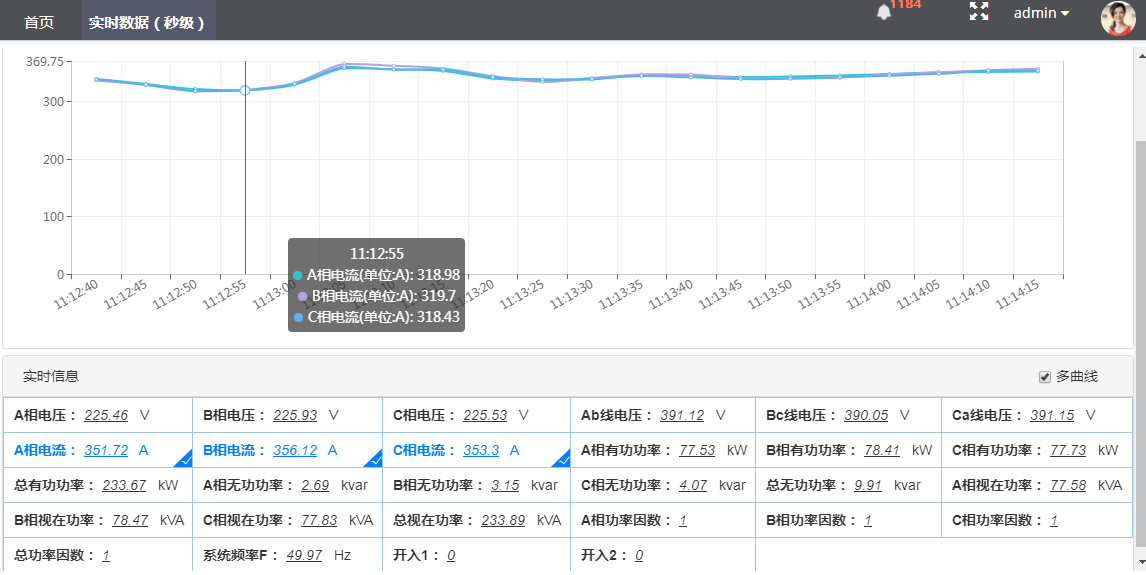Click the 1184 notification count badge

tap(906, 5)
